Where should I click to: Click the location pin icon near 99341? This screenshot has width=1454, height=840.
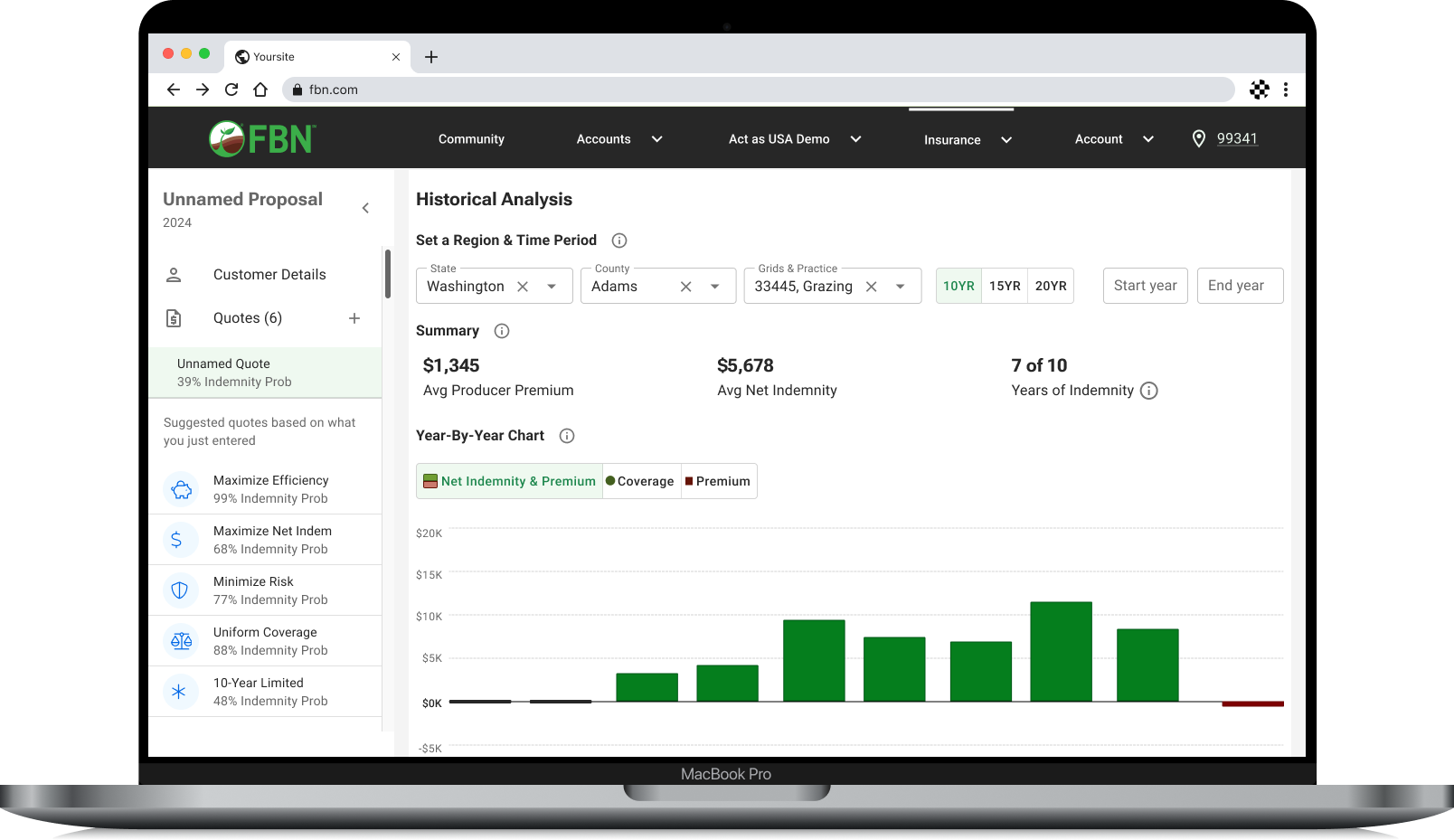point(1199,138)
